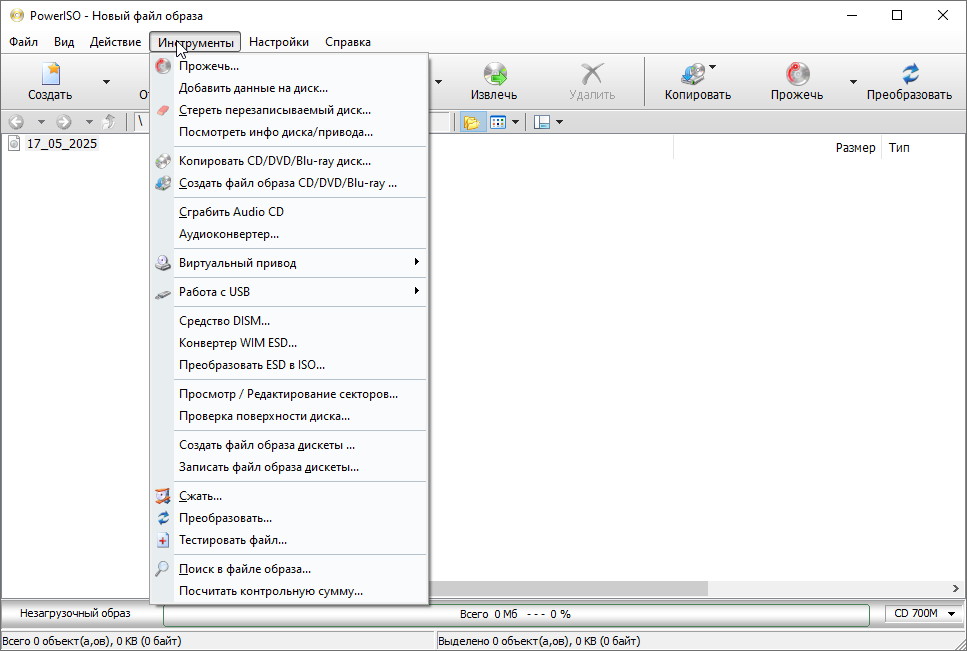Click the path address field
Screen dimensions: 967x651
293,121
